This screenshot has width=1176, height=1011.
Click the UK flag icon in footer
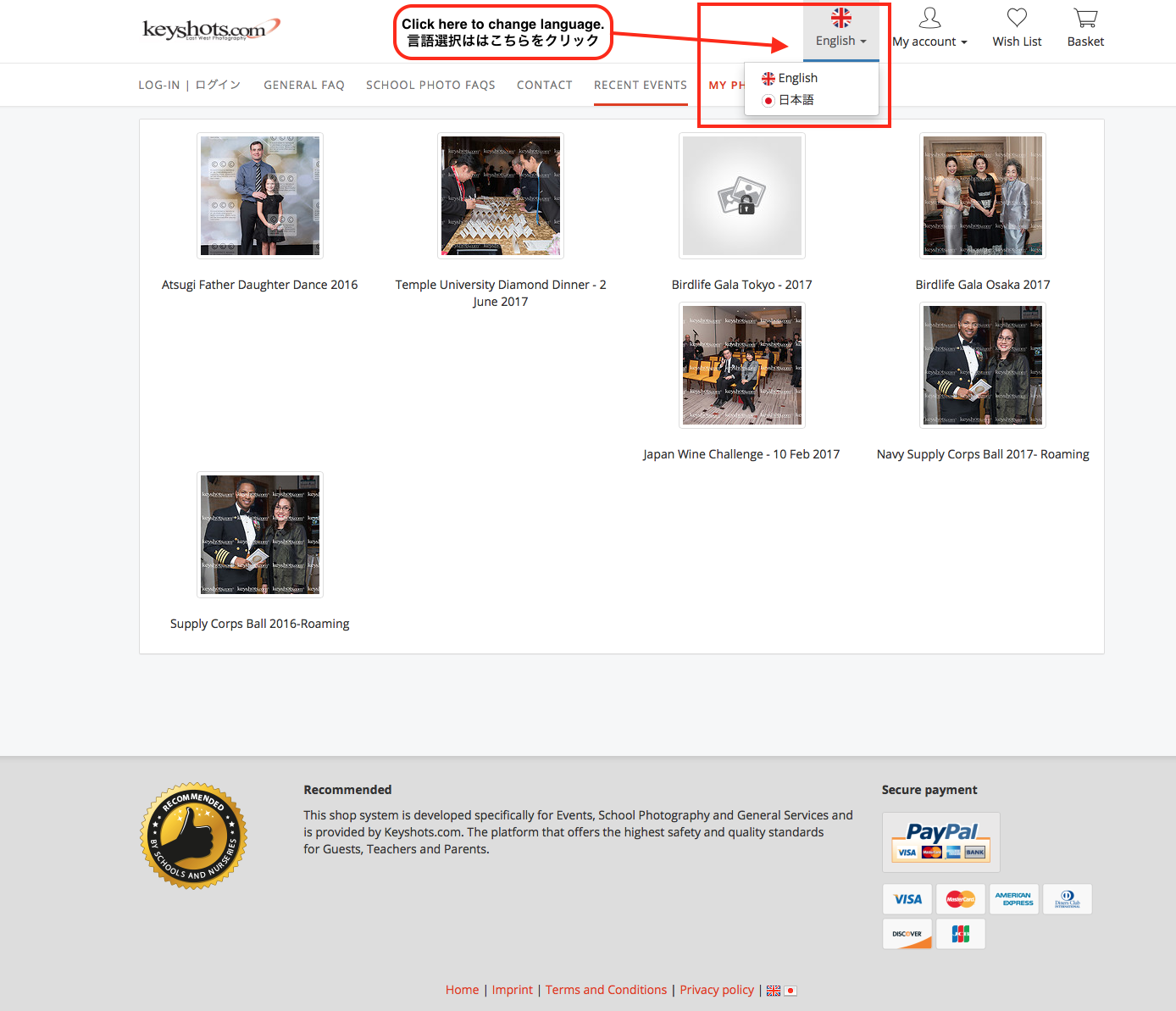(x=774, y=991)
